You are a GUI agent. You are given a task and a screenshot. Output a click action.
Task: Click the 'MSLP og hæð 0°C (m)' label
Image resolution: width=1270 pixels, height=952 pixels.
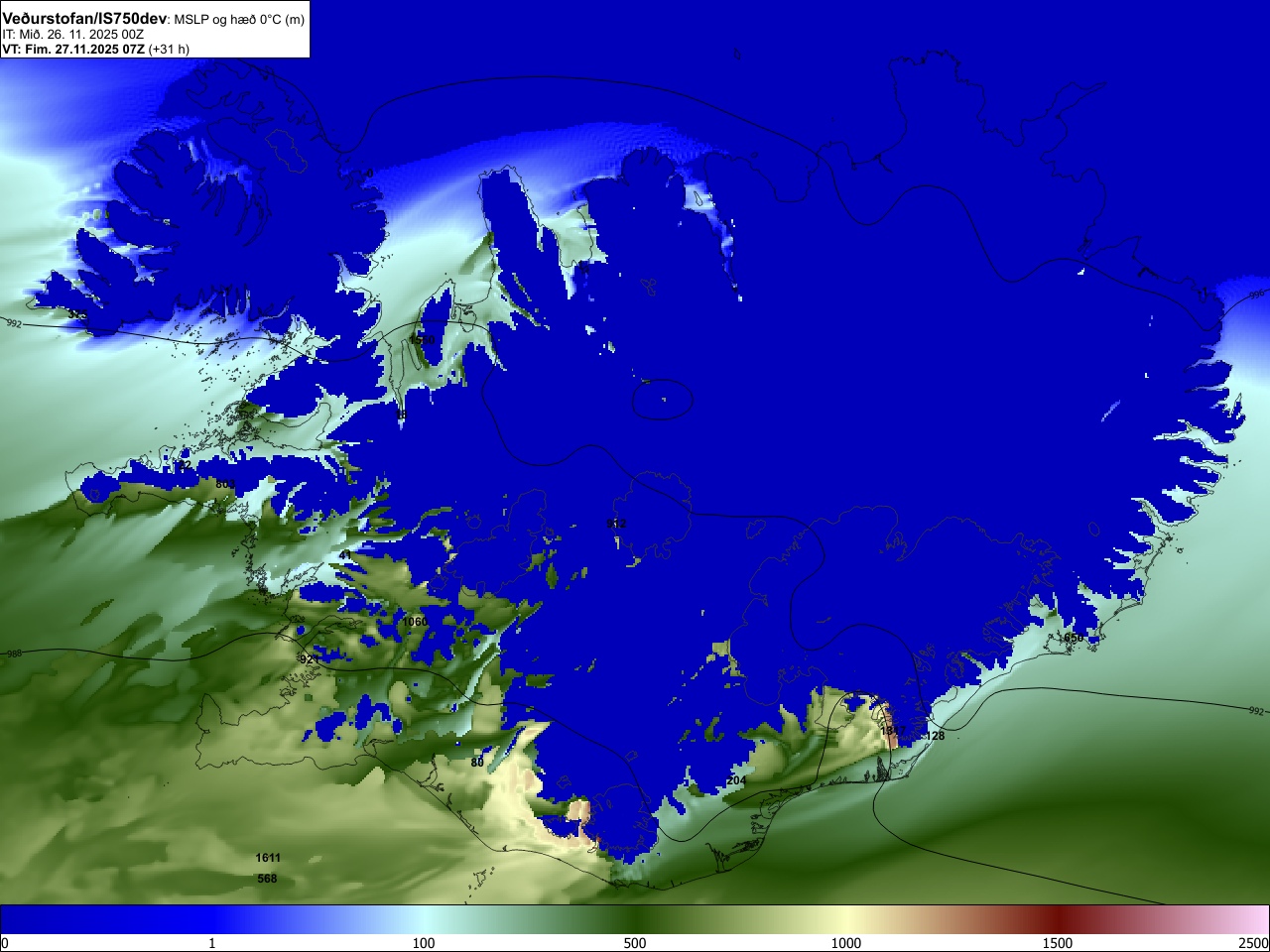click(x=240, y=20)
